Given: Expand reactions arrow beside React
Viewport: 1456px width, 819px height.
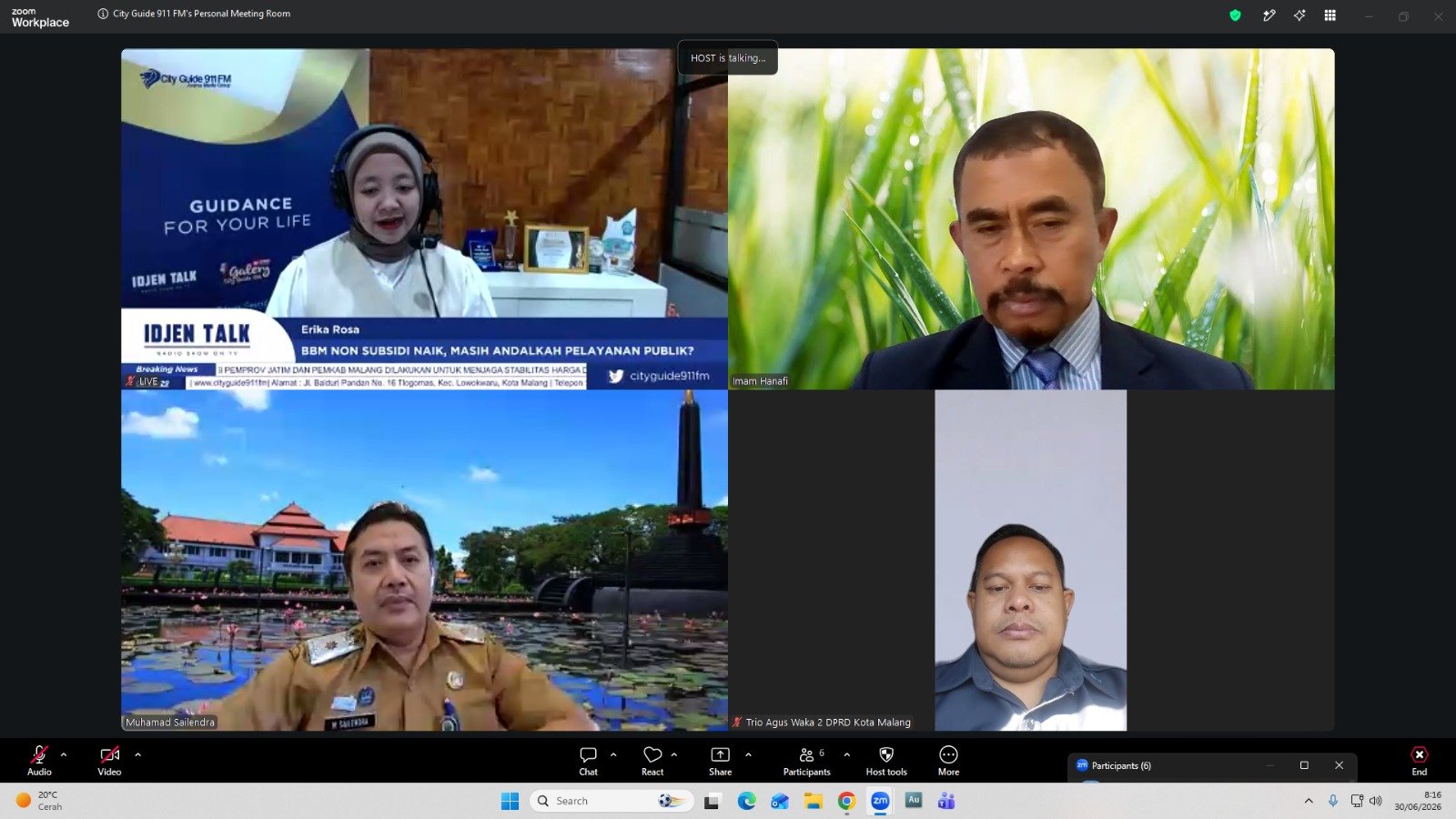Looking at the screenshot, I should [x=674, y=754].
